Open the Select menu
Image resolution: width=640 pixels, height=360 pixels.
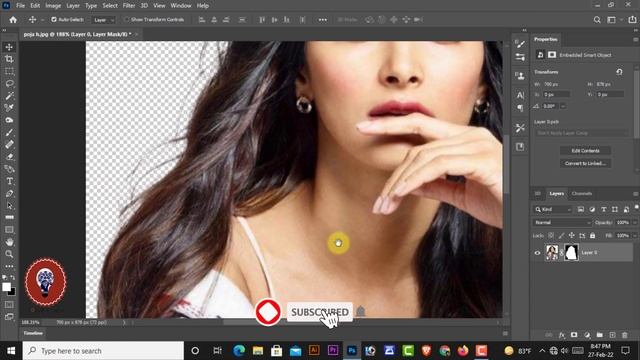110,6
